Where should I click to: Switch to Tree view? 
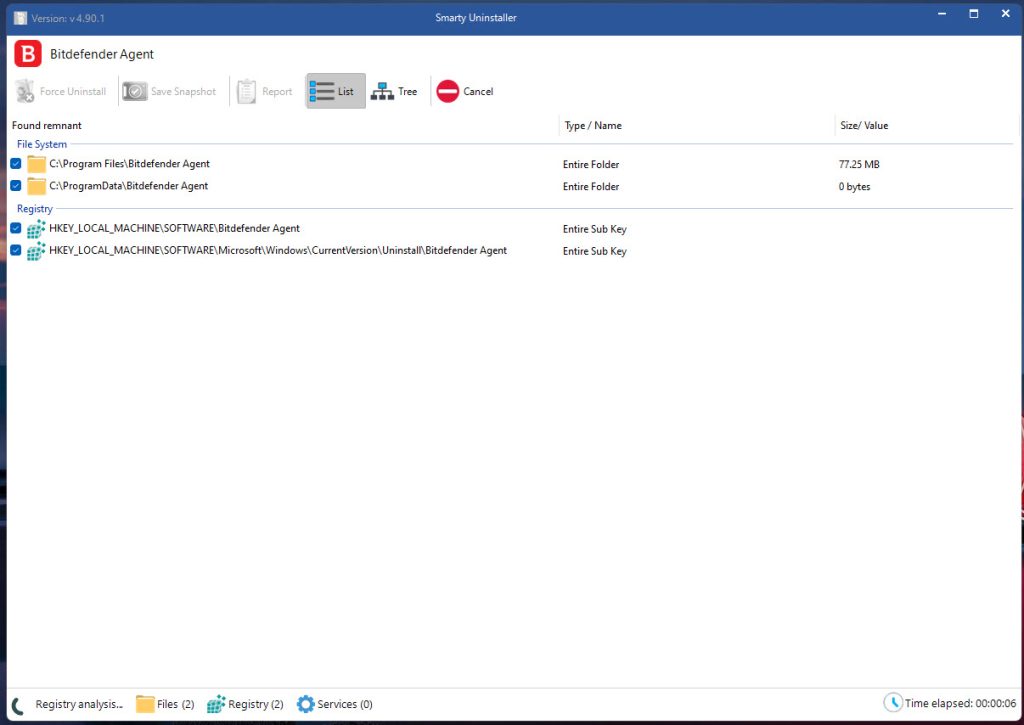click(394, 91)
